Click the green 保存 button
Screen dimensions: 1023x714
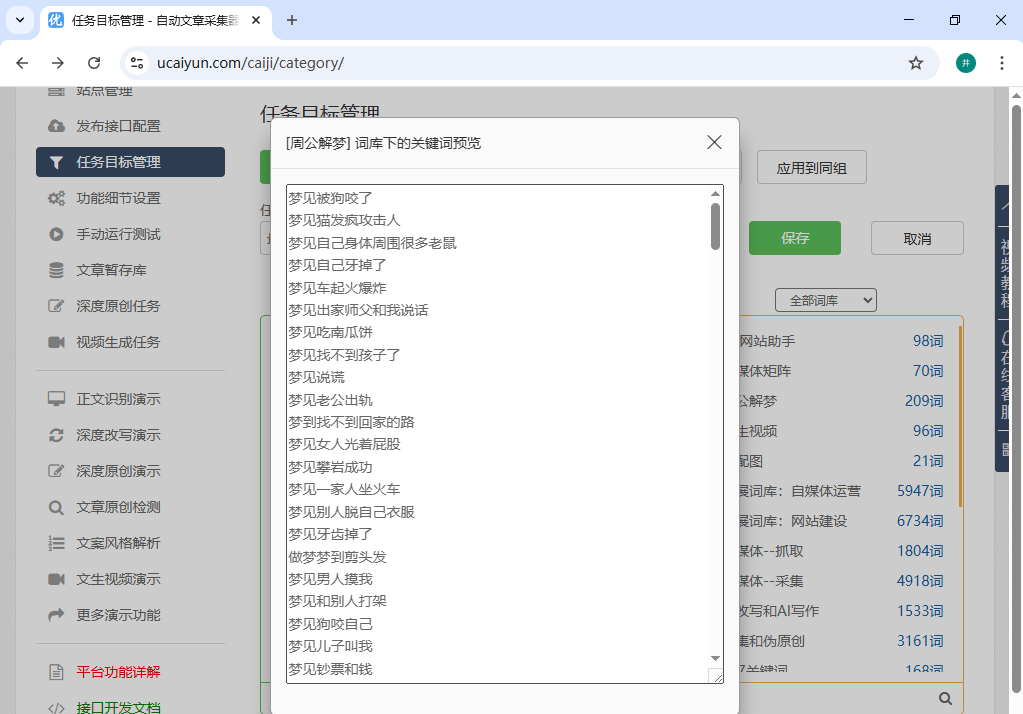794,238
